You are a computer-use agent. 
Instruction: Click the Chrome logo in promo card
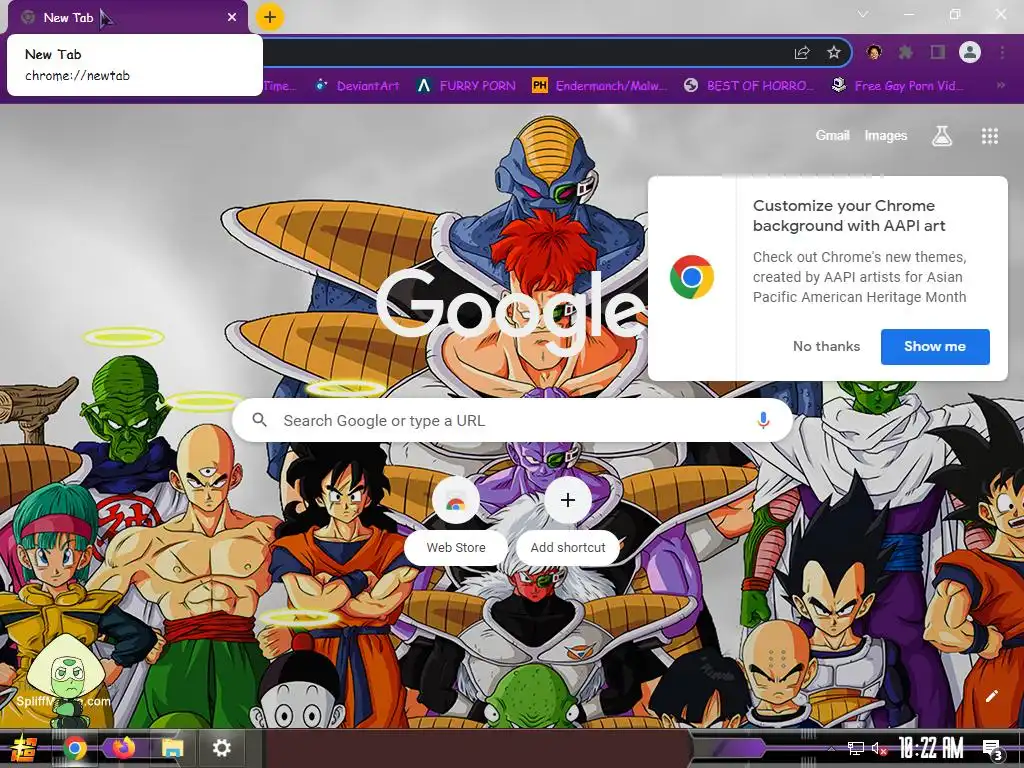coord(692,277)
